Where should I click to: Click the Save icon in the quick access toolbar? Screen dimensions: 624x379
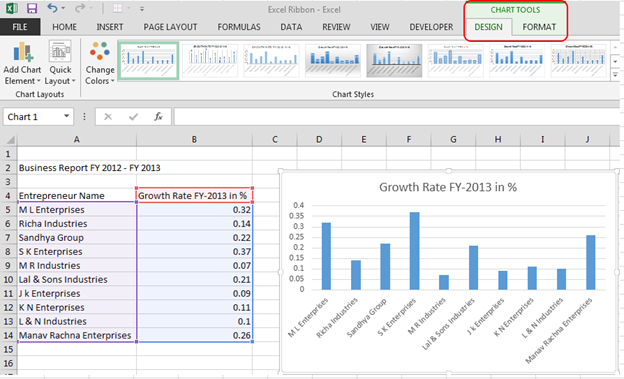coord(31,8)
